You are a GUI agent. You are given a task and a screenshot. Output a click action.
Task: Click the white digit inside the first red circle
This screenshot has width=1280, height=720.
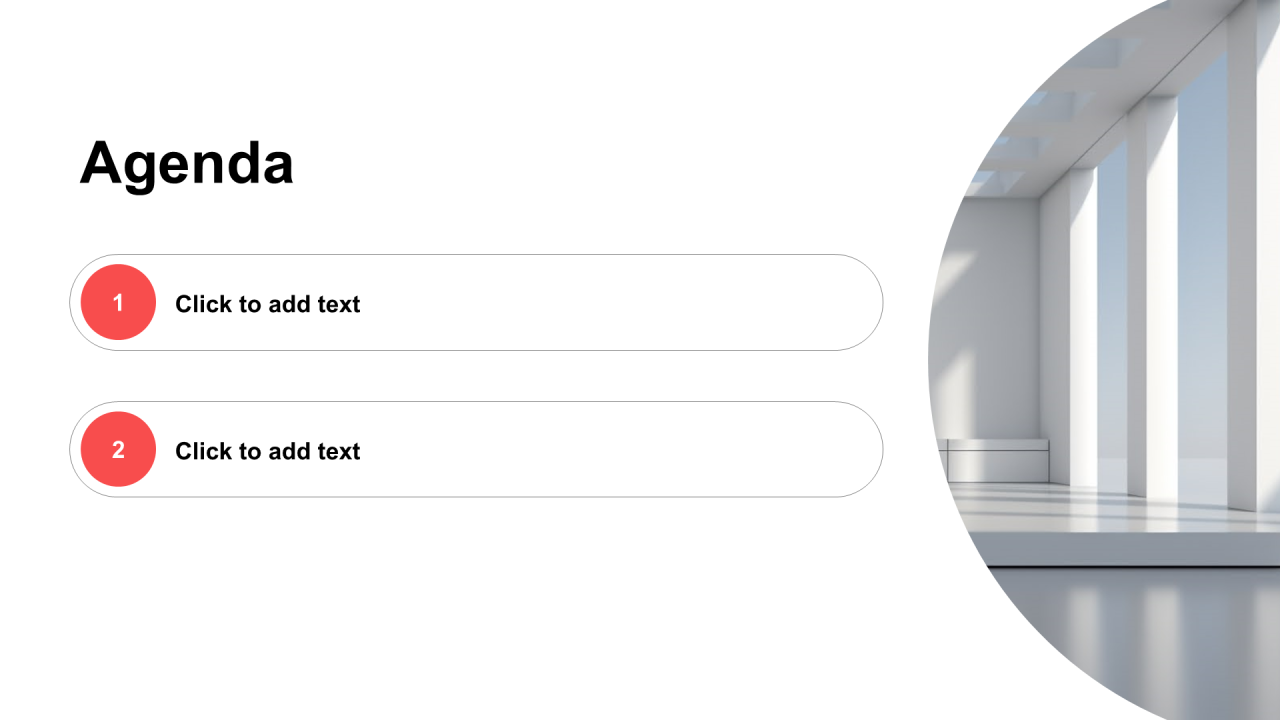[x=118, y=303]
